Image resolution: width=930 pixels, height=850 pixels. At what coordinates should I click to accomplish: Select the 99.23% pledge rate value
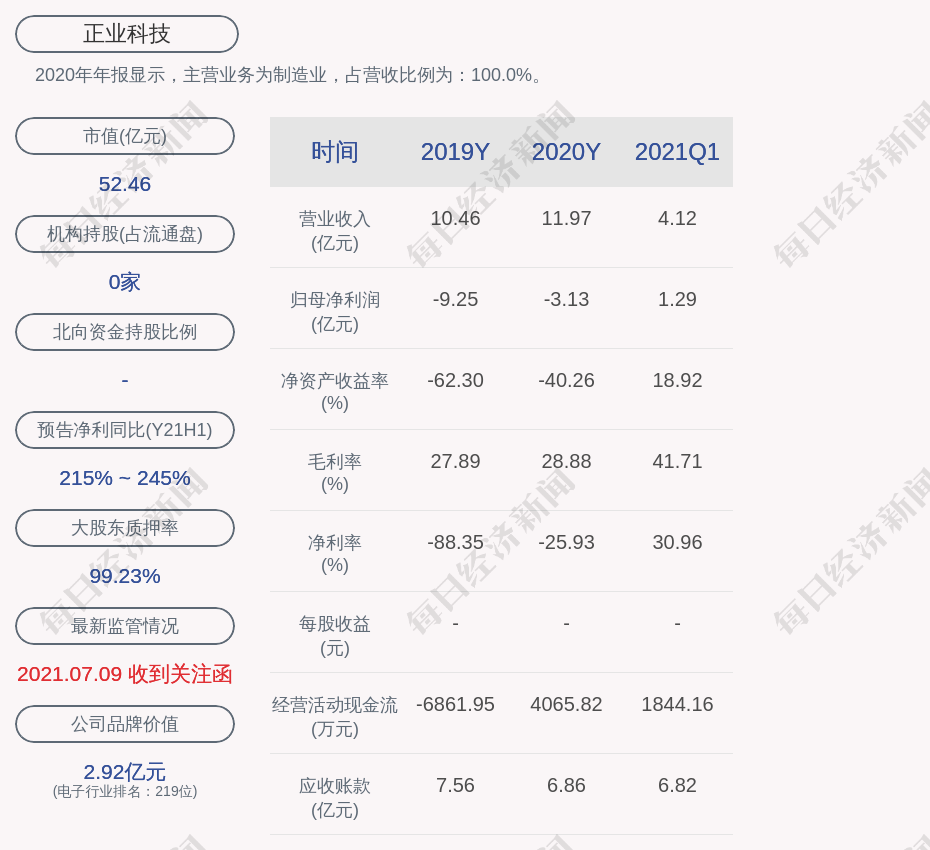point(125,576)
